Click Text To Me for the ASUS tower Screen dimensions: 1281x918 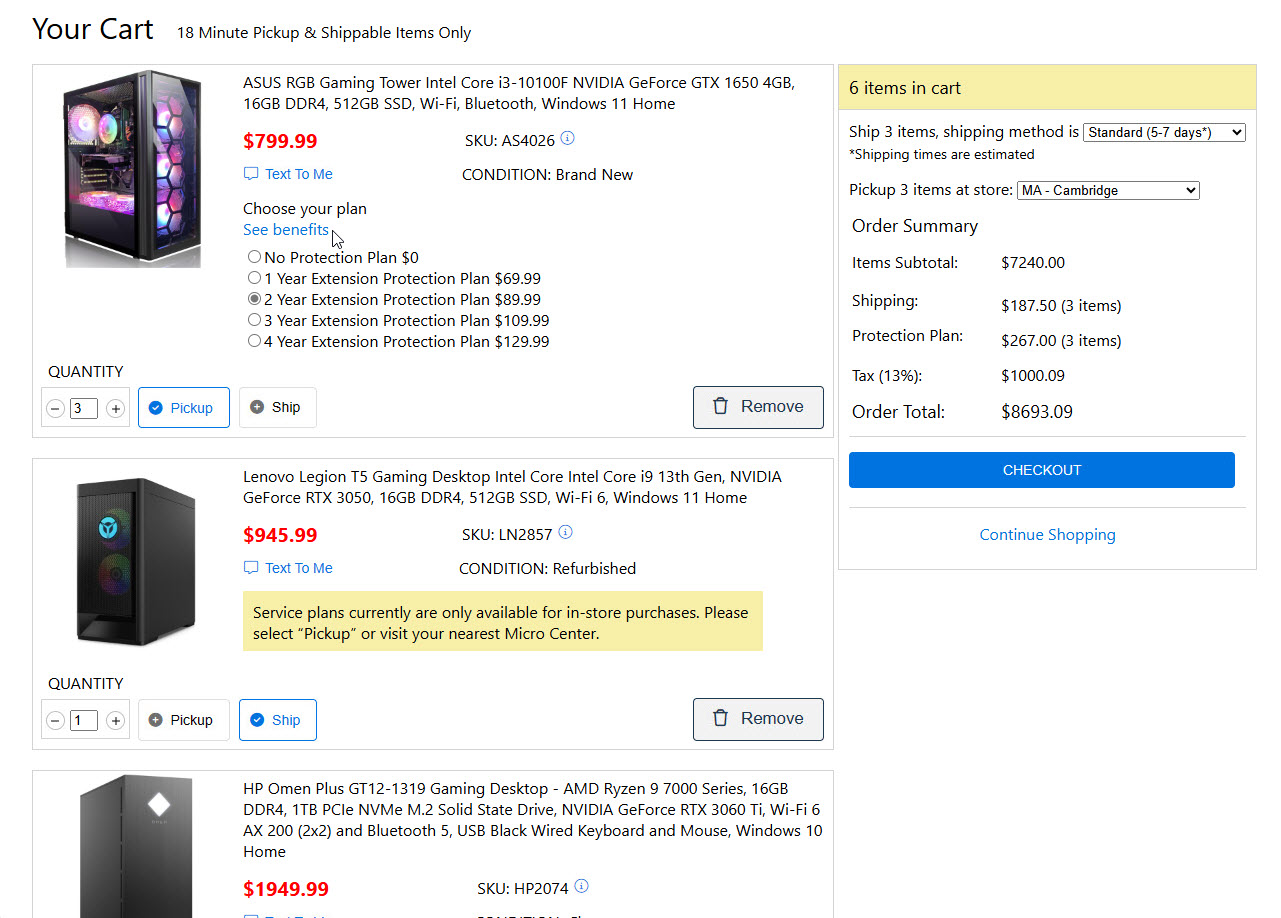point(298,174)
